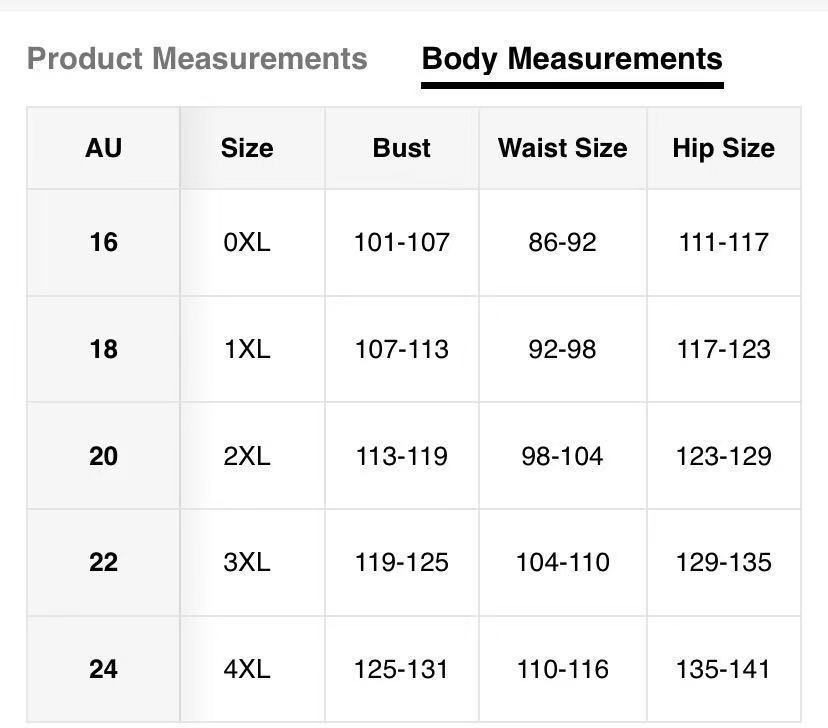Screen dimensions: 828x728
Task: Select the AU 16 row label
Action: point(103,242)
